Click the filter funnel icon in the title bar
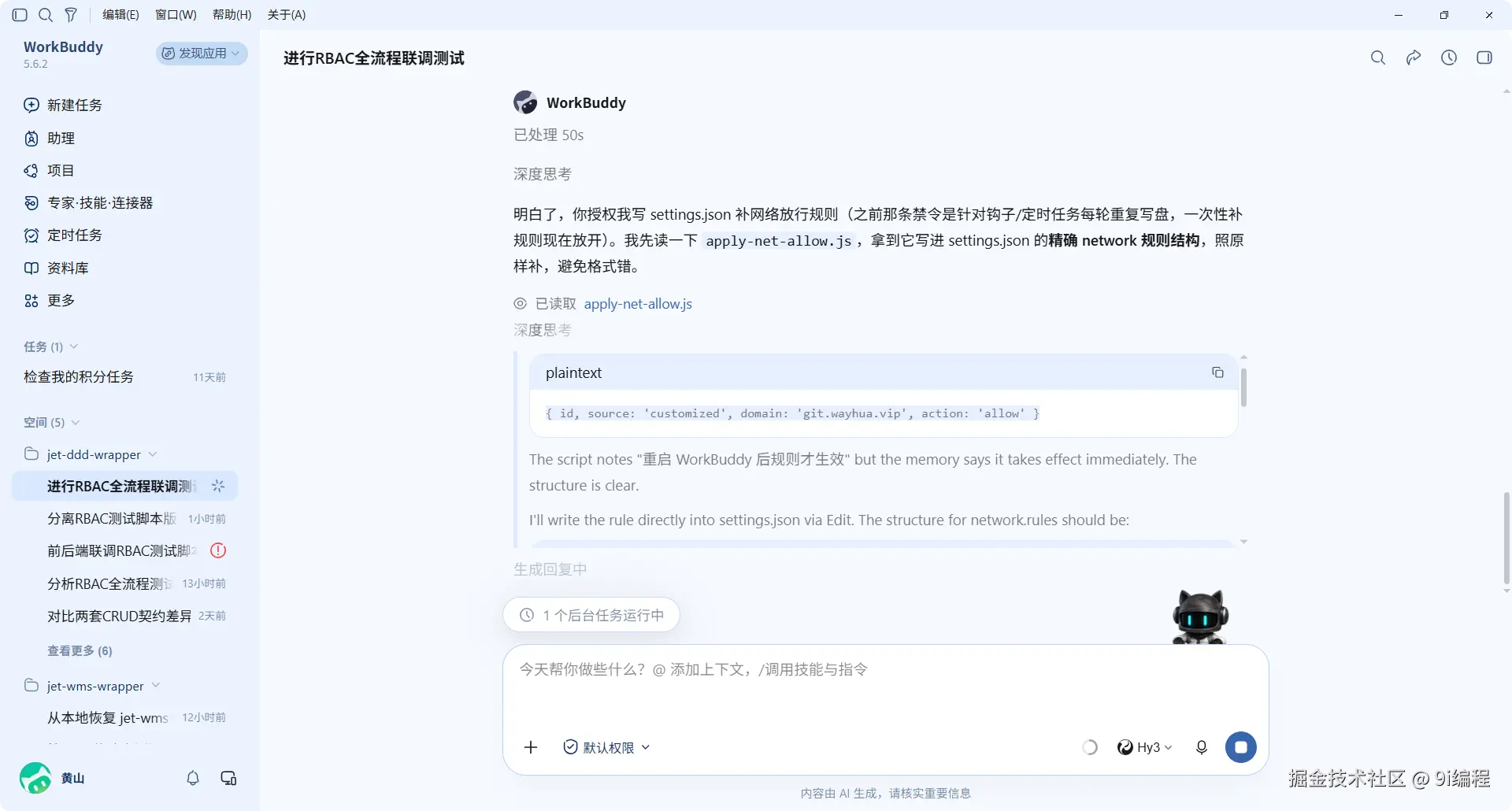Image resolution: width=1512 pixels, height=811 pixels. tap(71, 15)
